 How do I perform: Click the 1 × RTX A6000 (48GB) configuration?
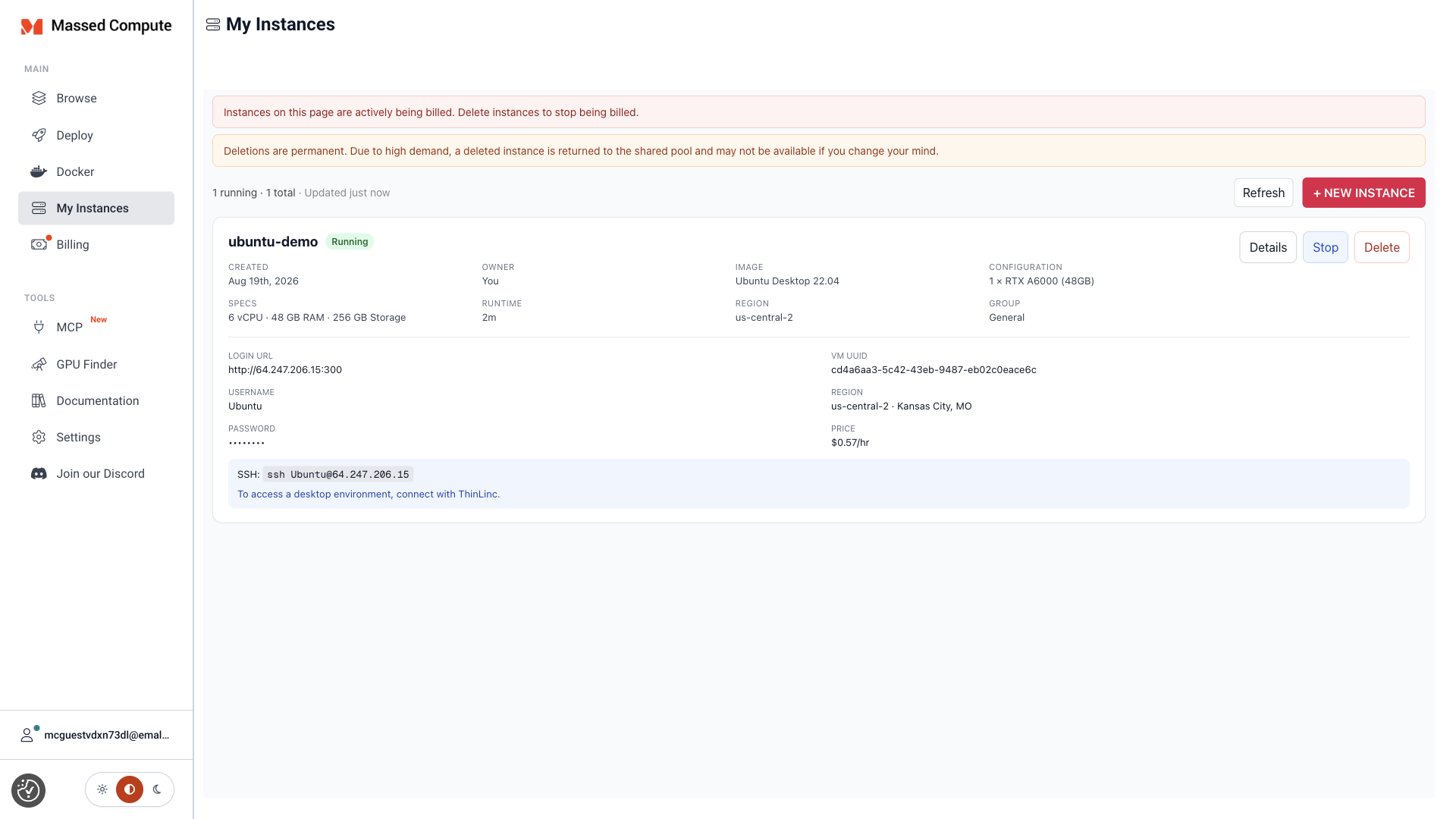tap(1041, 281)
